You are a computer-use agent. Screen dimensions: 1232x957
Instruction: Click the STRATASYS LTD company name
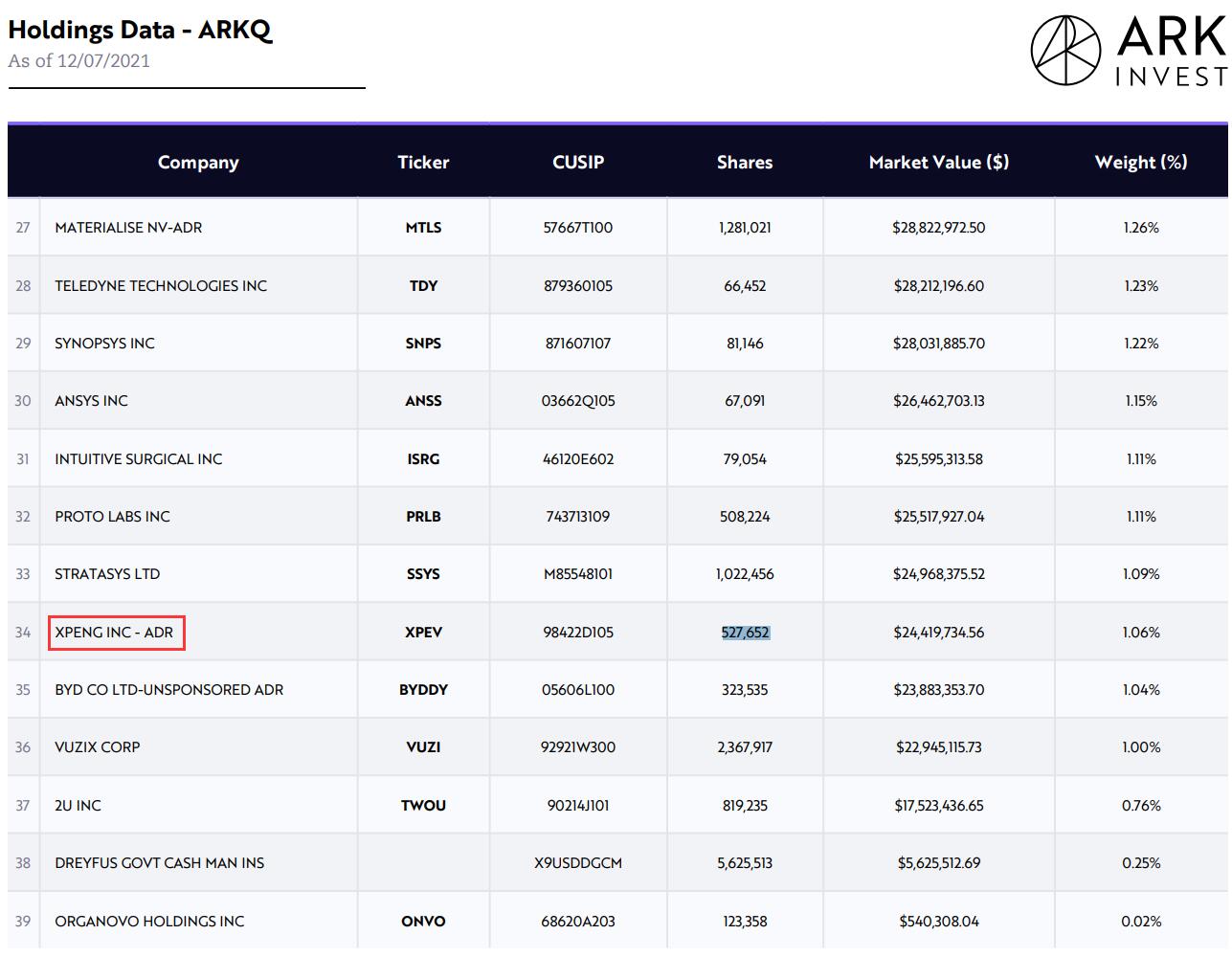pyautogui.click(x=108, y=573)
